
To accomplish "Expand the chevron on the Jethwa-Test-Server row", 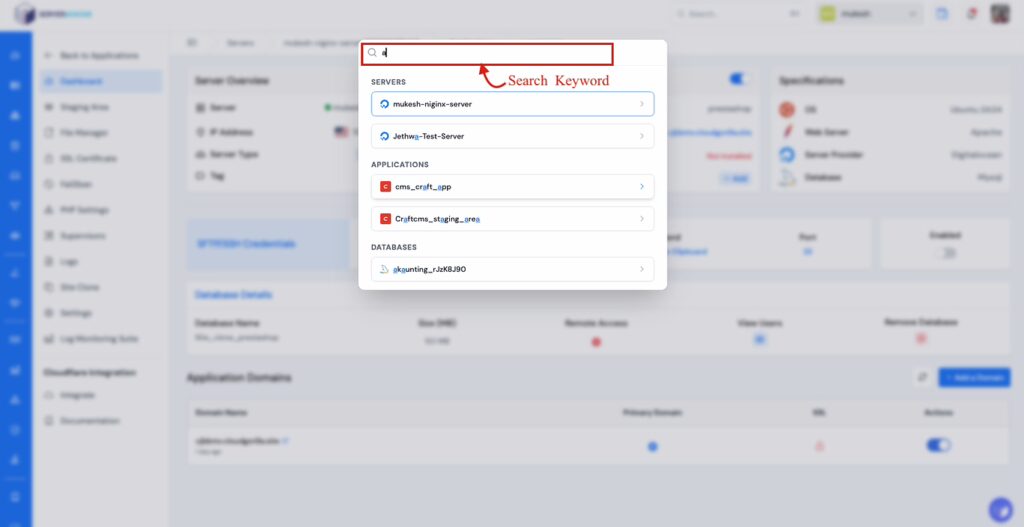I will (642, 136).
